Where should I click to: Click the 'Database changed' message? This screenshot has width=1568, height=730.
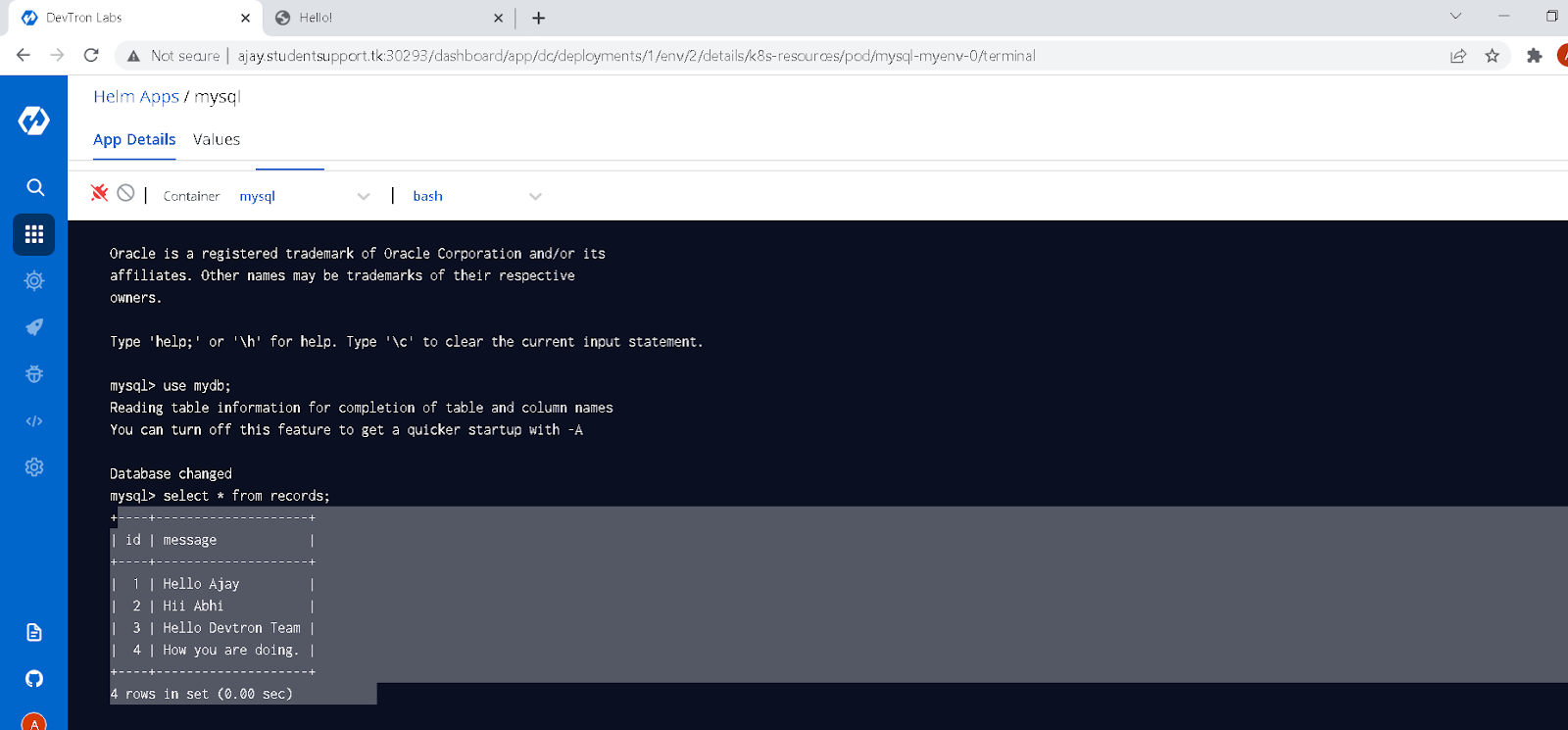[171, 473]
